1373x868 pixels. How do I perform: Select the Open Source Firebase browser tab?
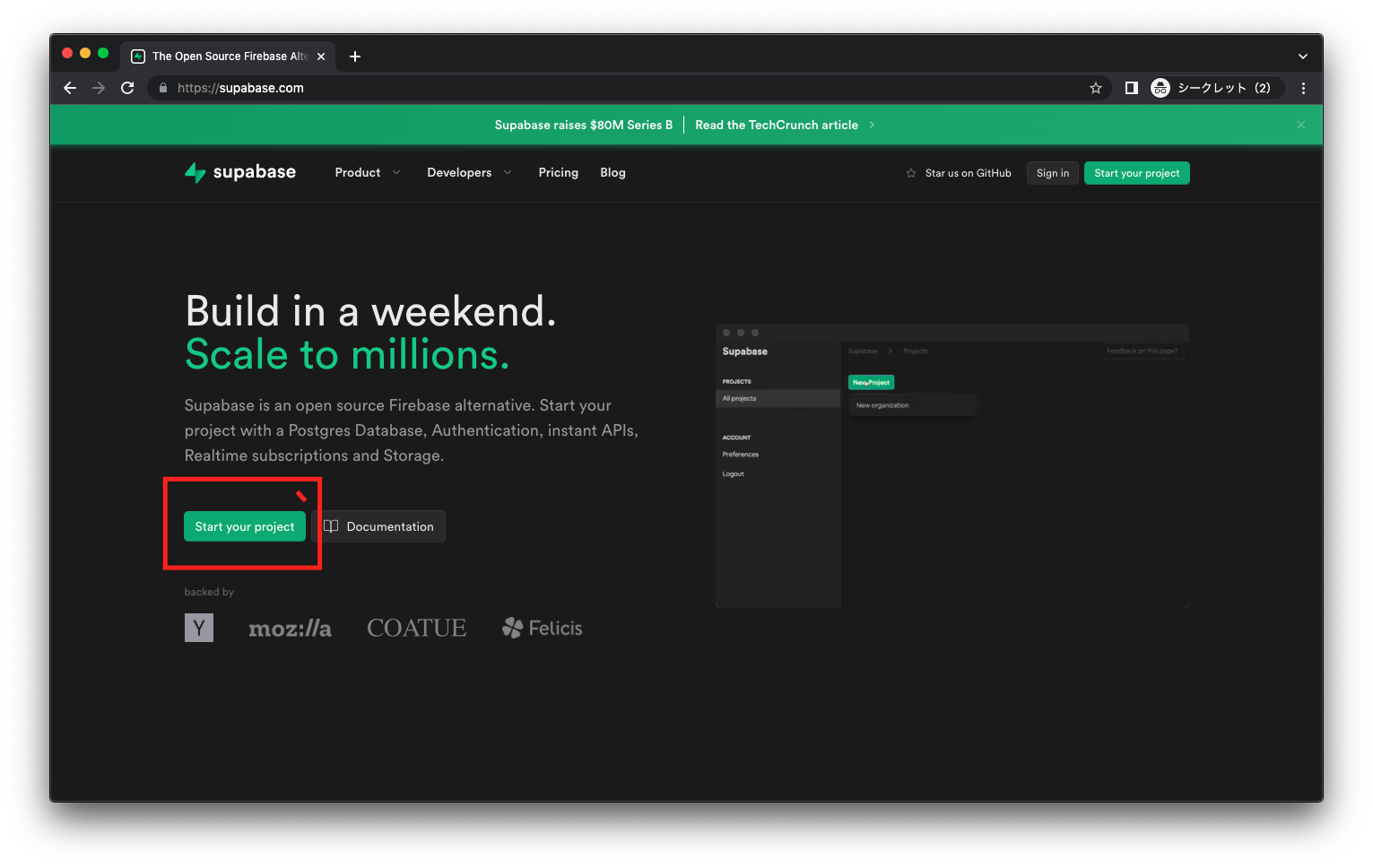(228, 56)
